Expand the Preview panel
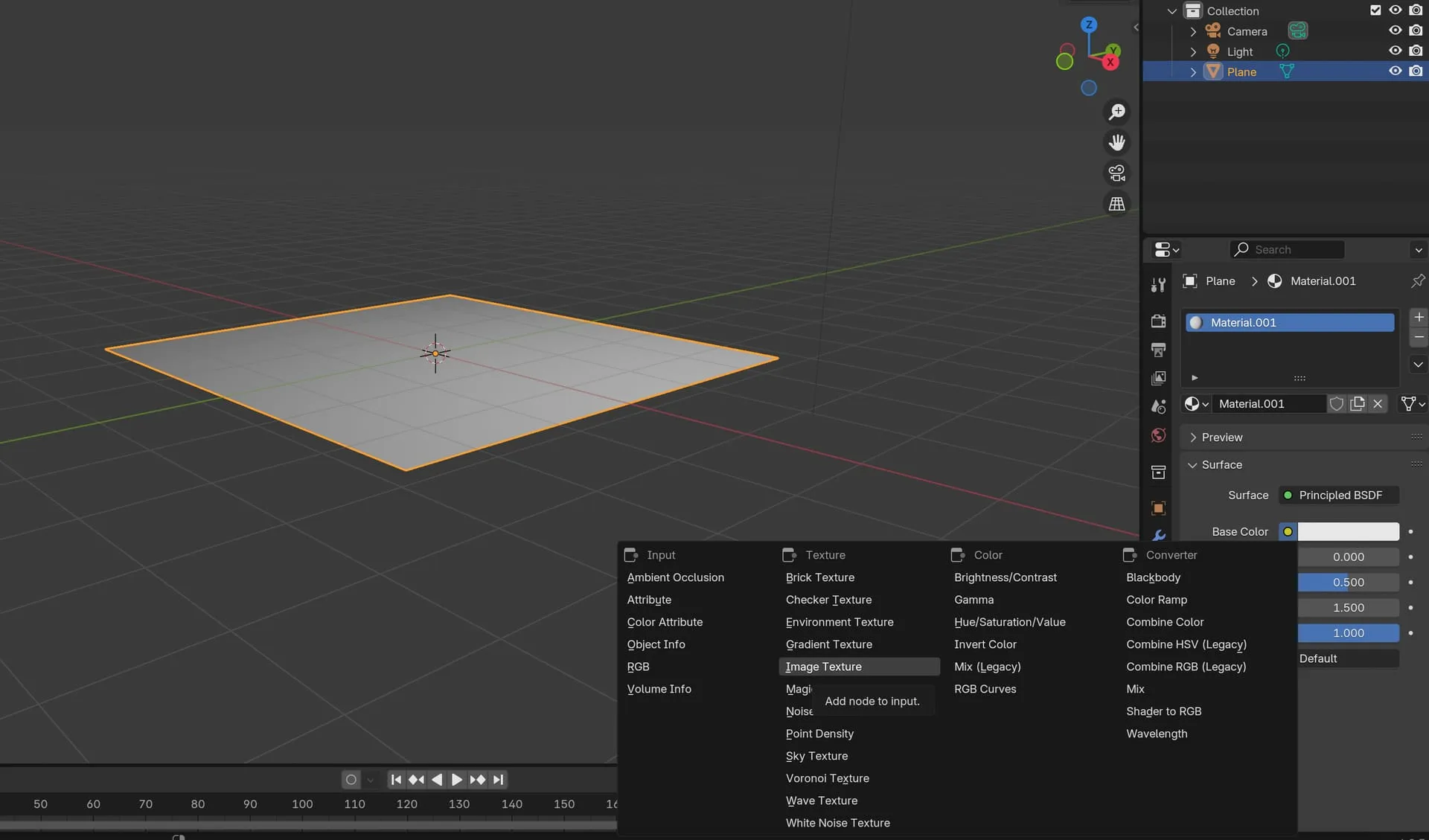The image size is (1429, 840). (1221, 437)
